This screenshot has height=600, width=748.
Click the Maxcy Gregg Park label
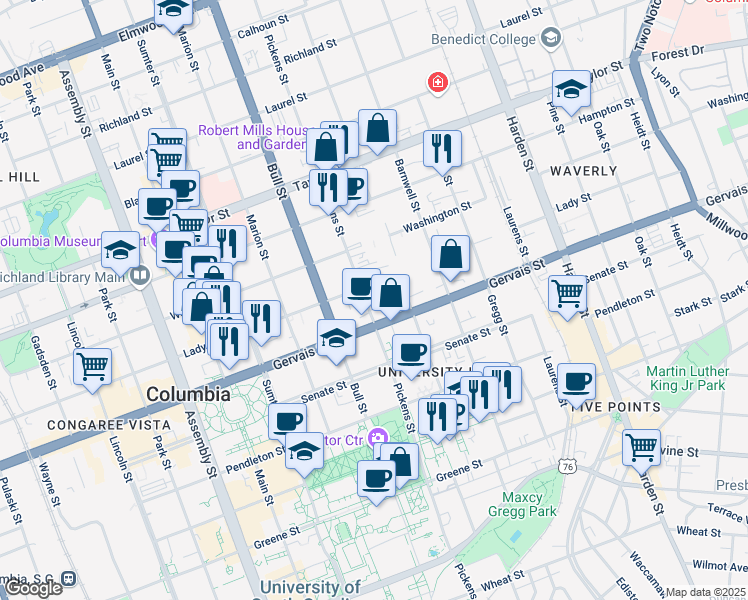click(x=522, y=505)
